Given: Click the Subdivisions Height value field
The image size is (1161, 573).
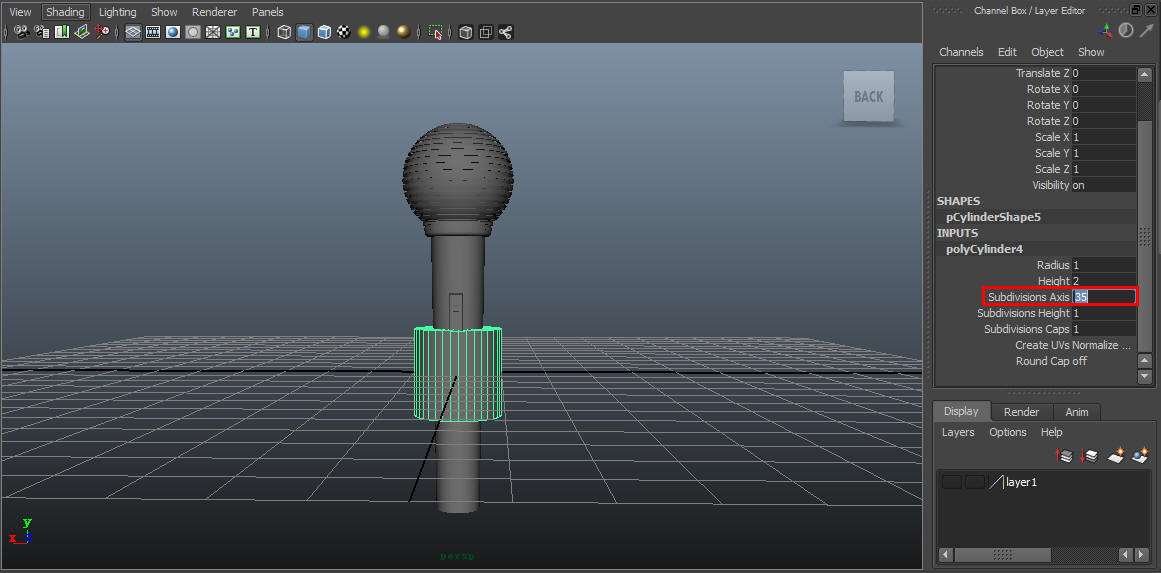Looking at the screenshot, I should point(1103,313).
